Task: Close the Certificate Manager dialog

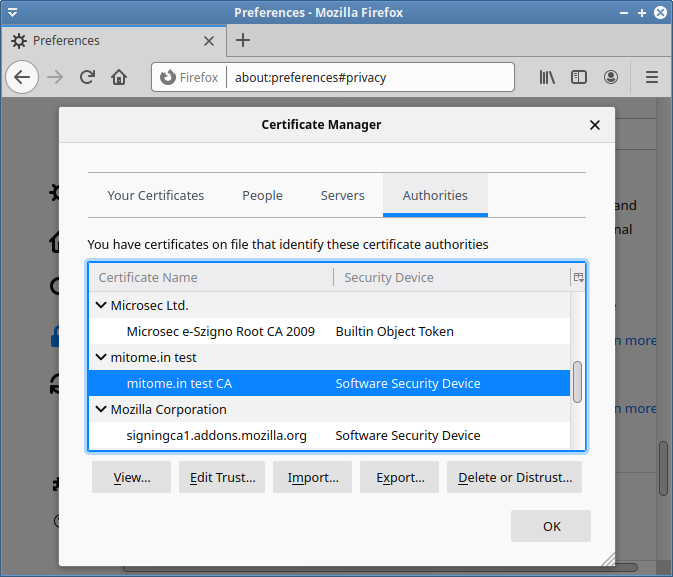Action: point(594,125)
